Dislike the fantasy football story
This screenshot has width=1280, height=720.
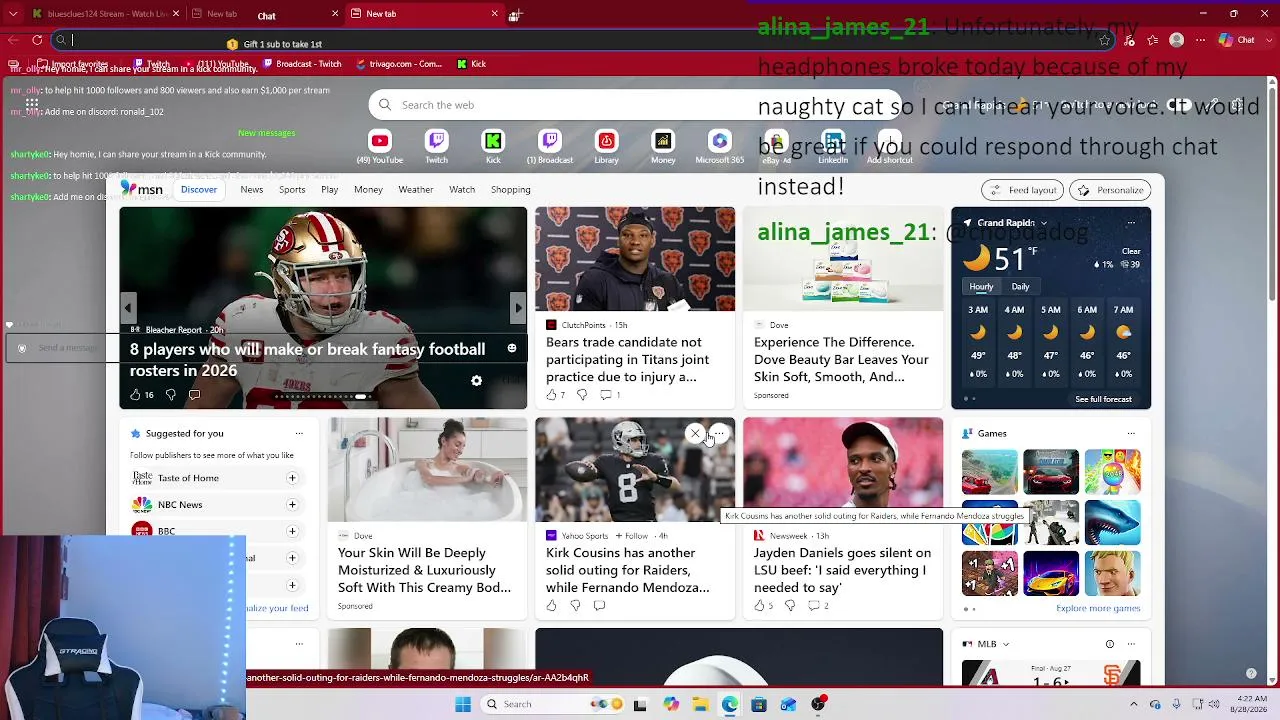click(x=170, y=395)
